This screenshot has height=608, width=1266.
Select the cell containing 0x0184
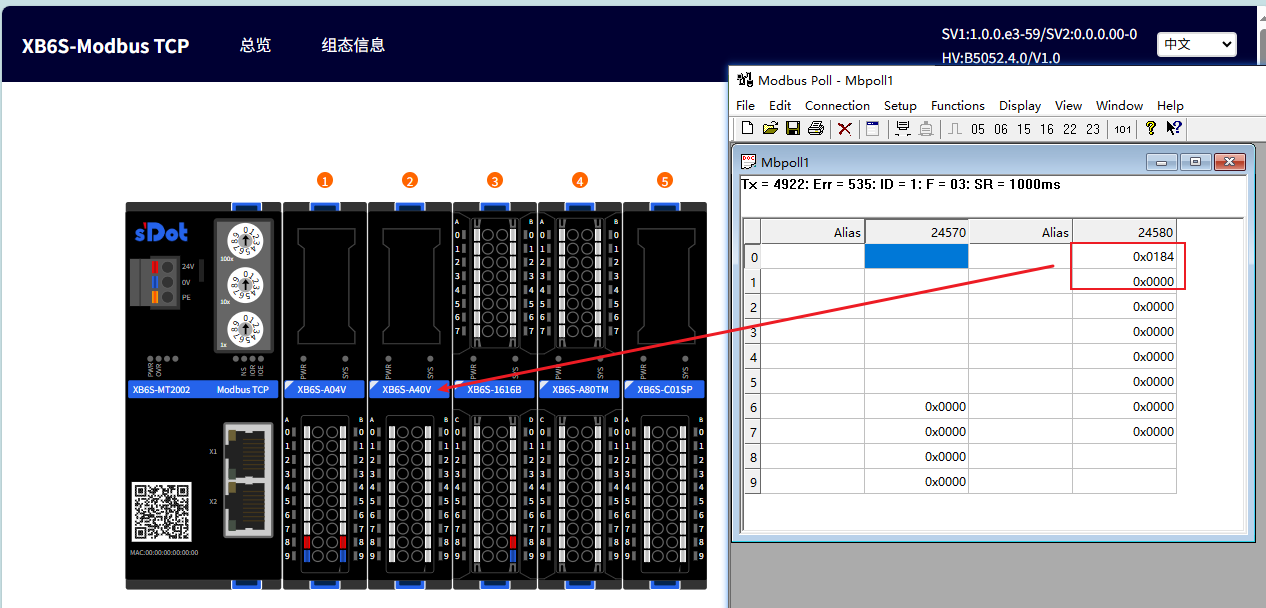[1124, 257]
